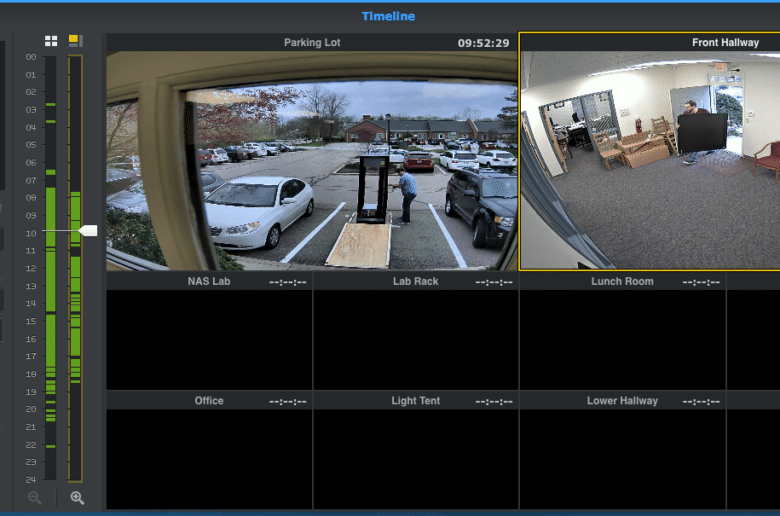The height and width of the screenshot is (516, 780).
Task: Jump to hour 14 on timeline
Action: 31,303
